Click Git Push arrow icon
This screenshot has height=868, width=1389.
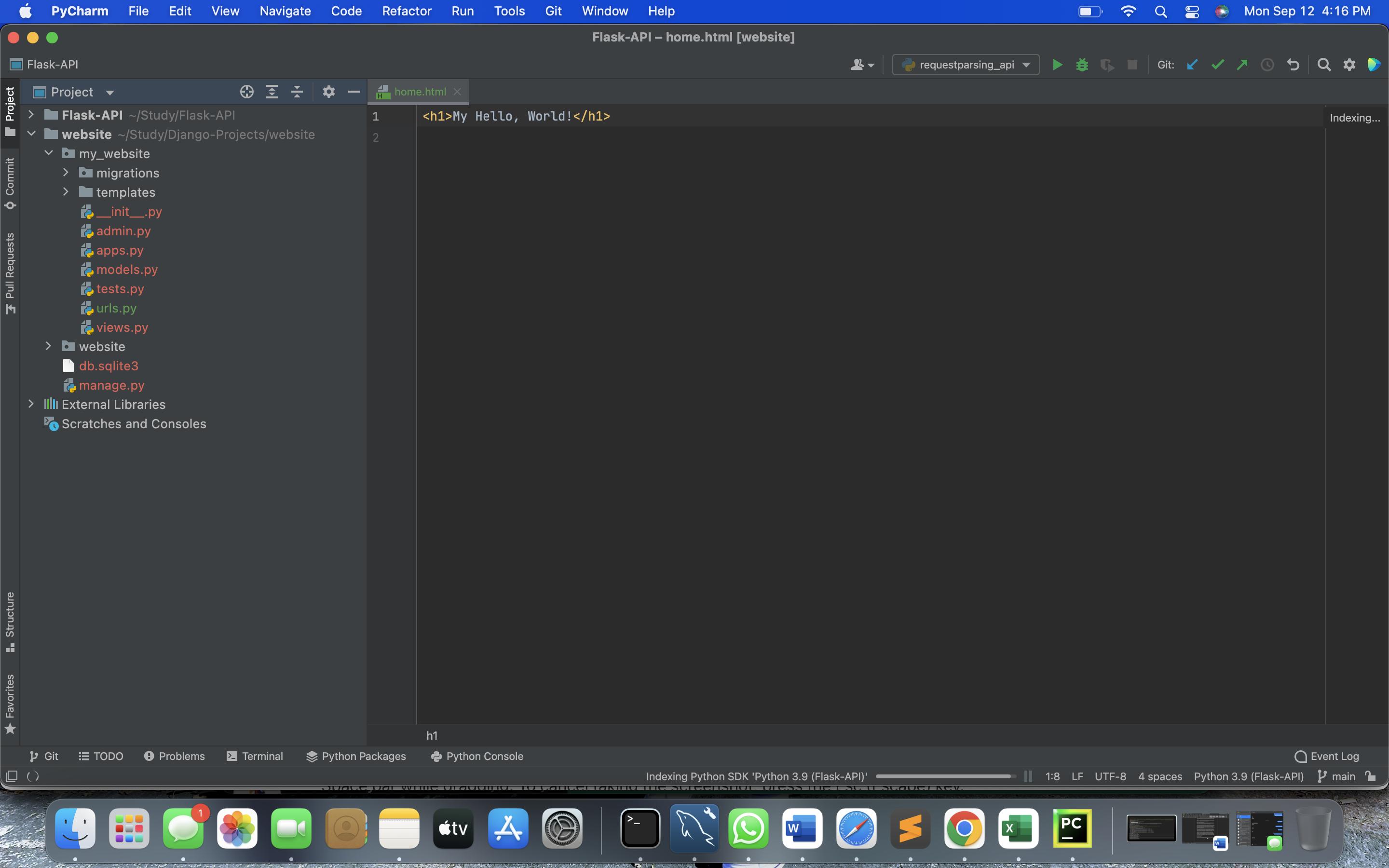point(1242,65)
